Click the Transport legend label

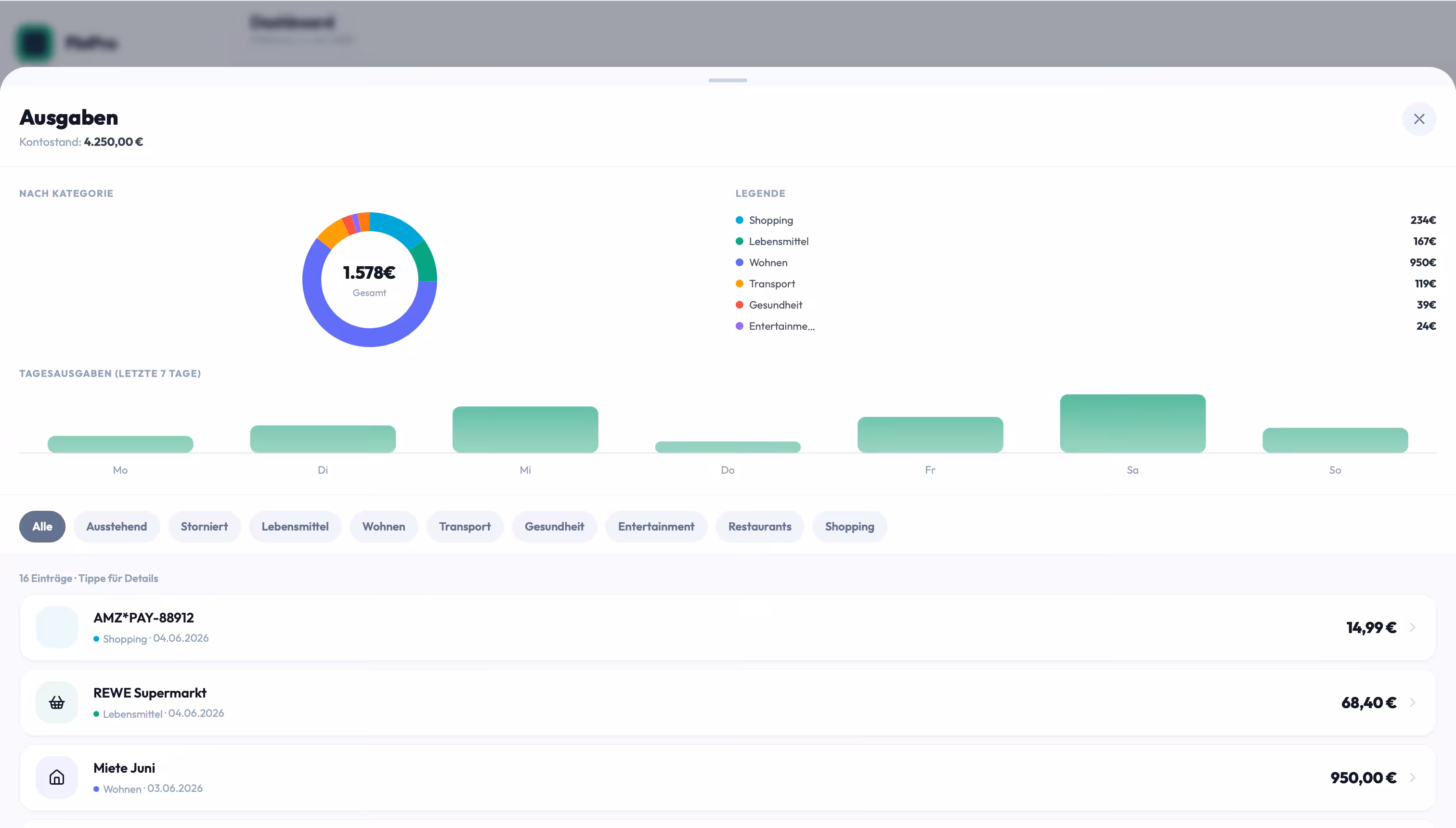[x=772, y=284]
